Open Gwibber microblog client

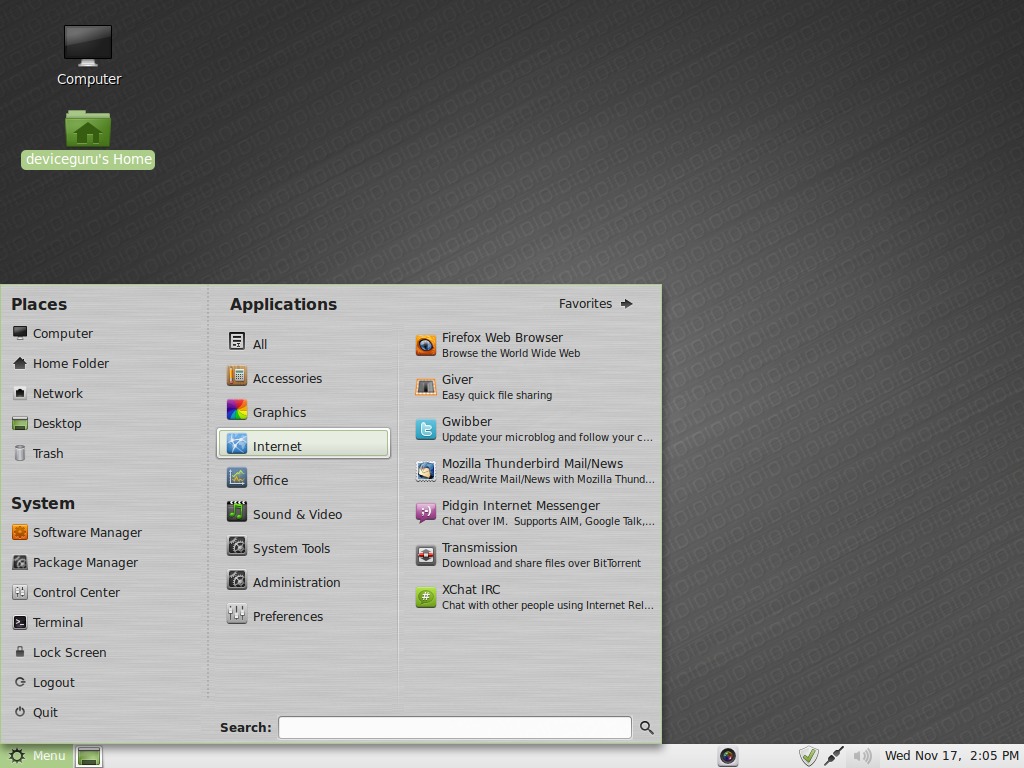pos(534,429)
